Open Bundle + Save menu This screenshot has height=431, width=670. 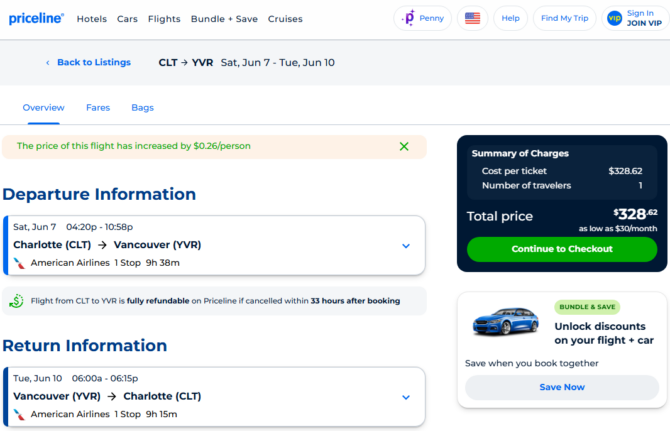[224, 19]
